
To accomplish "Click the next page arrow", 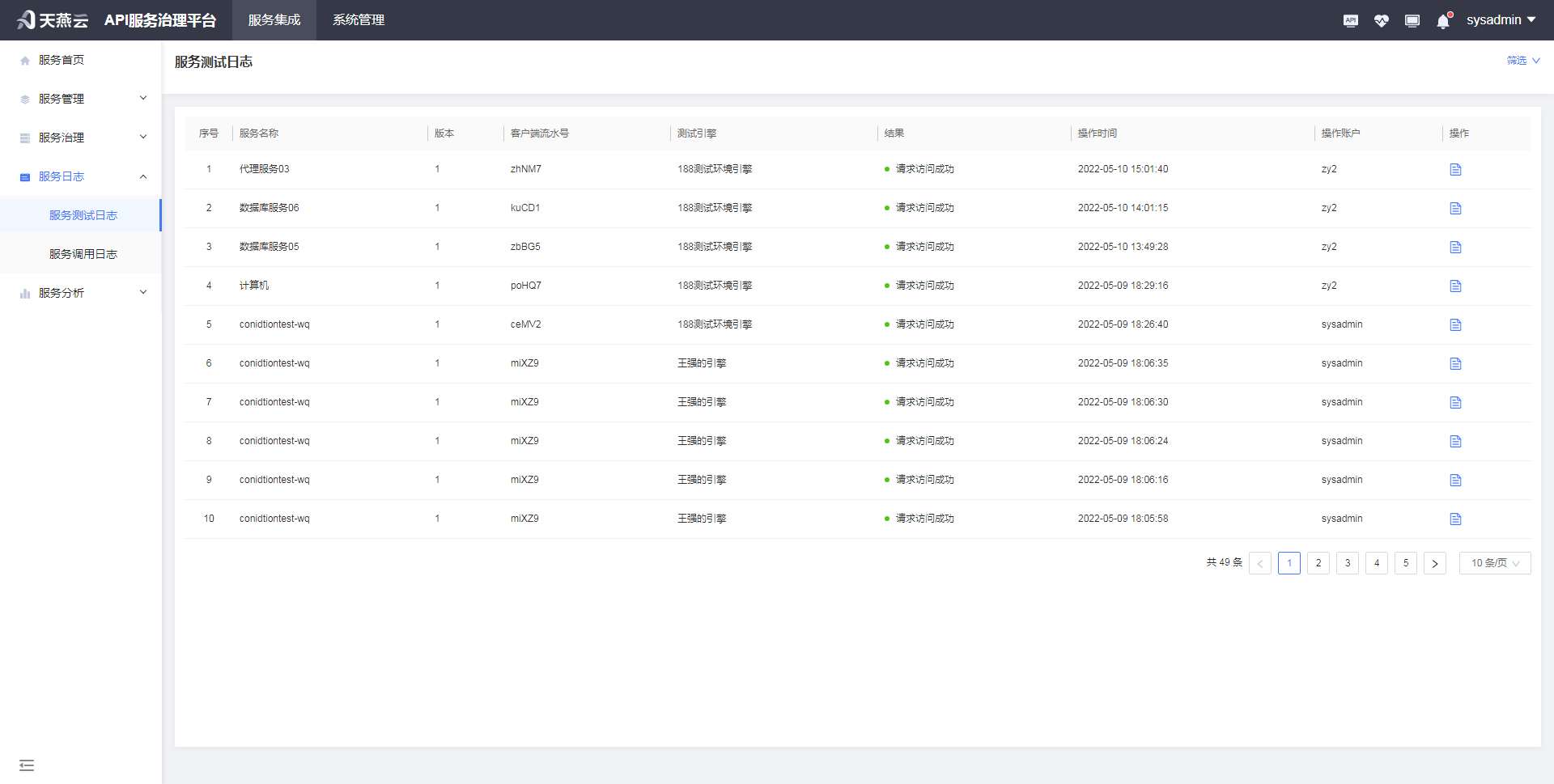I will 1435,562.
